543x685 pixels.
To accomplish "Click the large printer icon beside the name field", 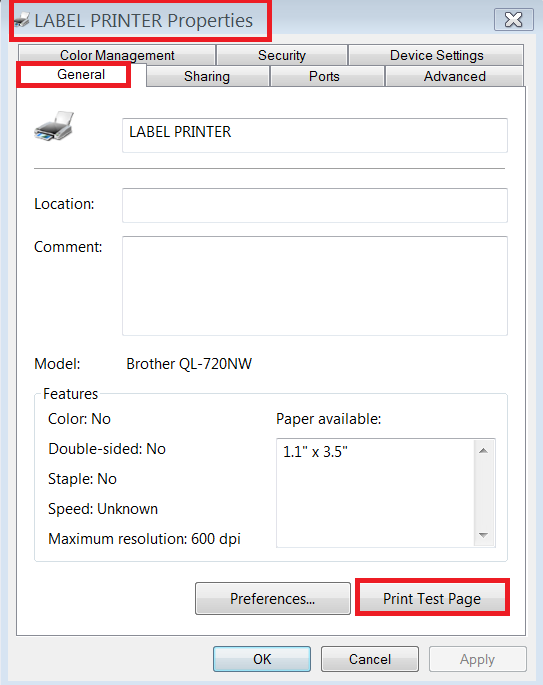I will coord(54,126).
